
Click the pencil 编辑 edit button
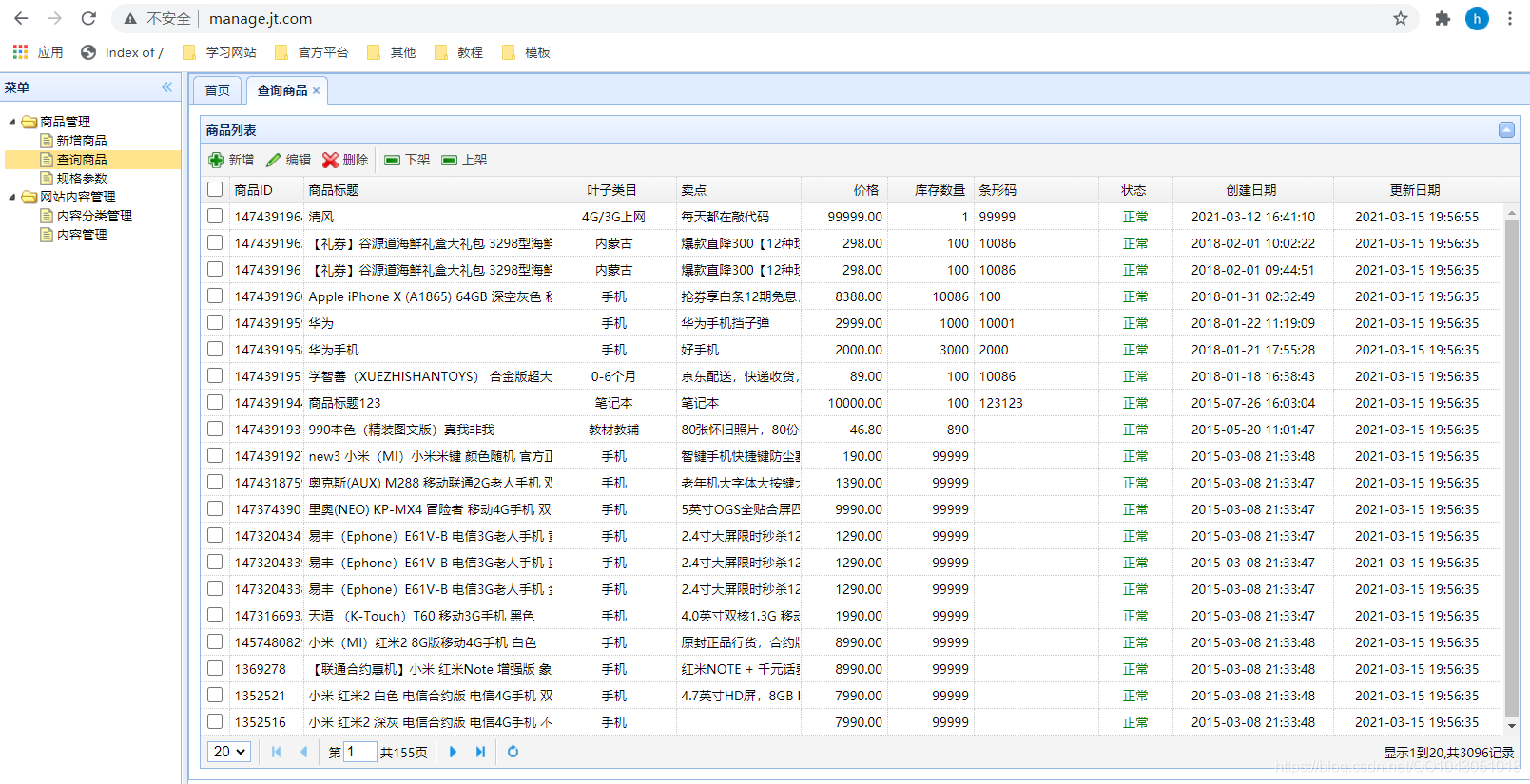pos(288,160)
